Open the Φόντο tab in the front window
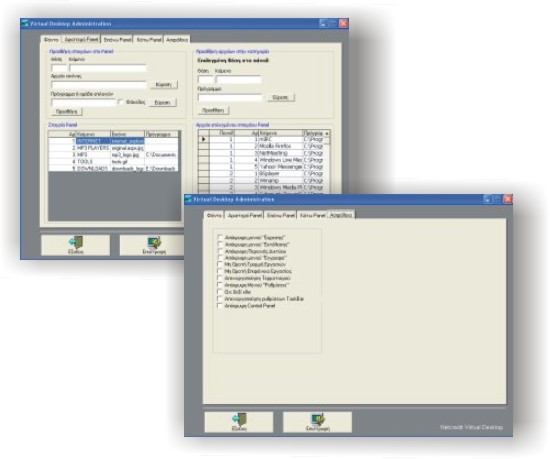This screenshot has width=550, height=459. click(214, 215)
